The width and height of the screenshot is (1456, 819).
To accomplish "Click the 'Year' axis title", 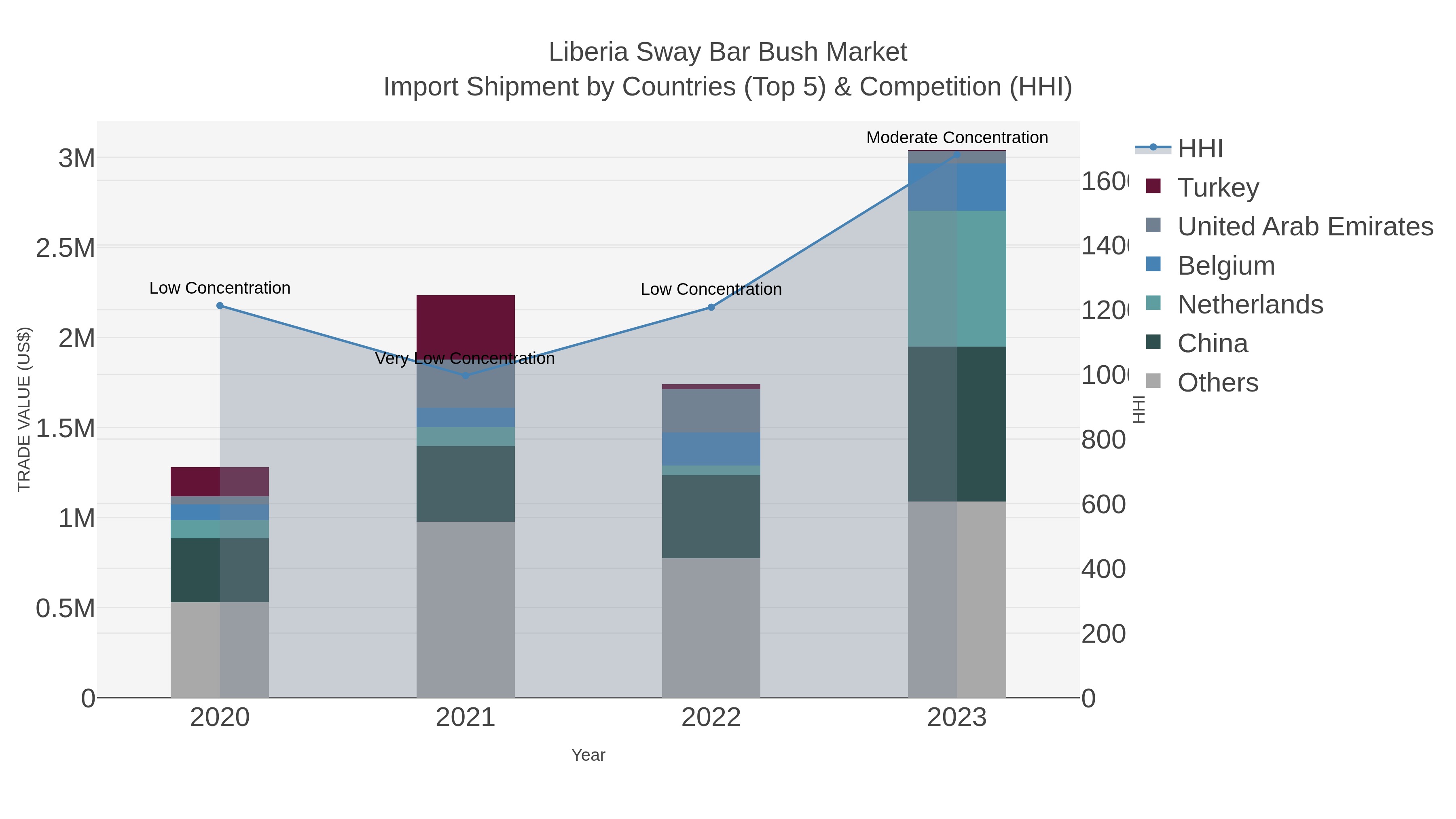I will tap(588, 755).
